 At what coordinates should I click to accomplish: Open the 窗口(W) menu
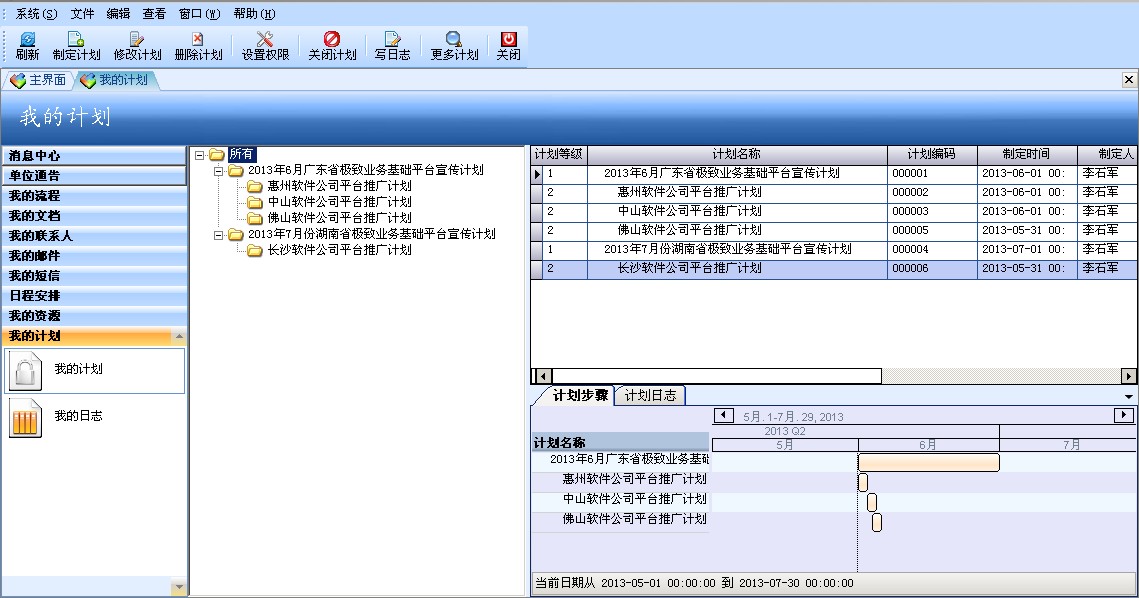(199, 14)
